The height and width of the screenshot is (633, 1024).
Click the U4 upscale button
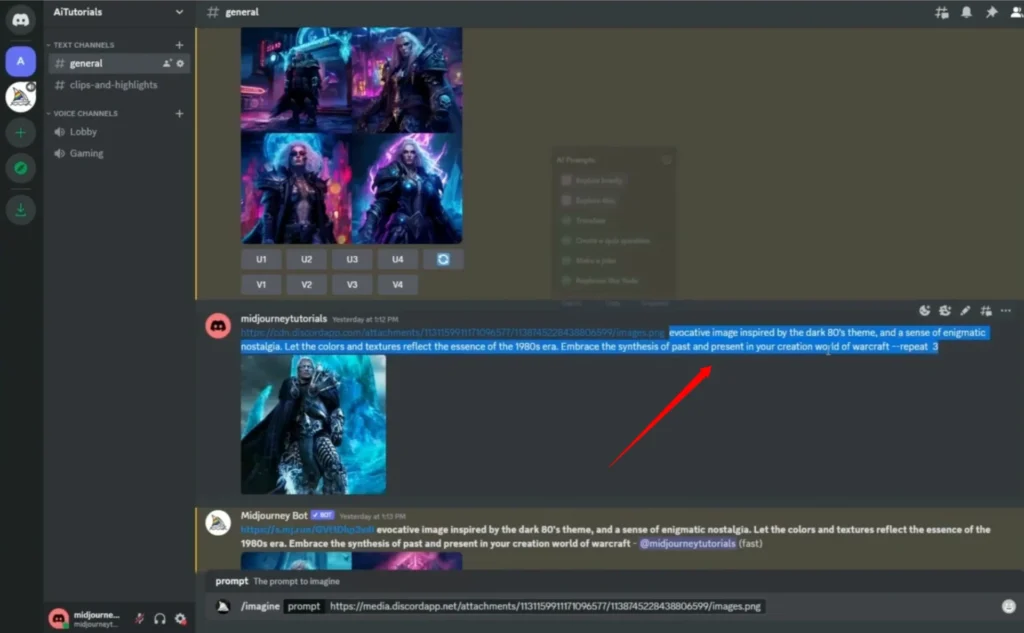[x=398, y=259]
